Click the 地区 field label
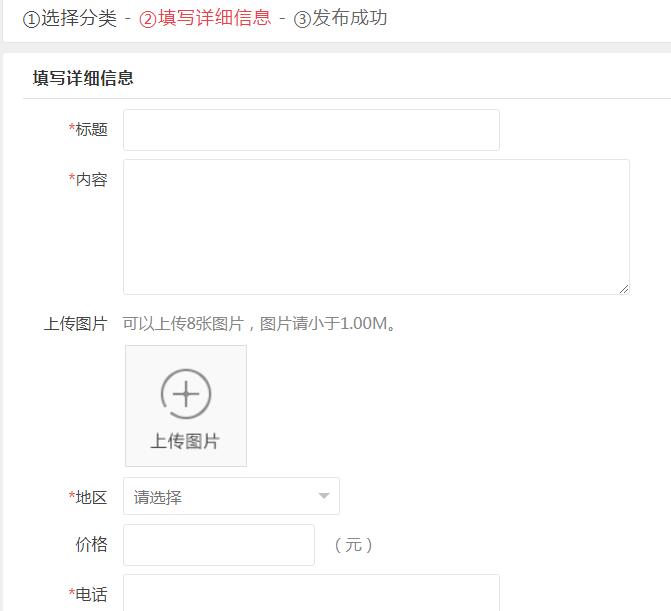Viewport: 671px width, 611px height. click(x=90, y=497)
